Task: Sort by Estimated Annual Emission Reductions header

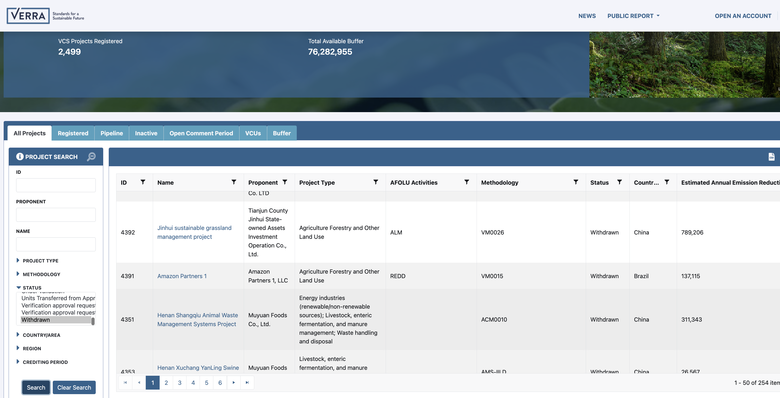Action: pyautogui.click(x=730, y=183)
